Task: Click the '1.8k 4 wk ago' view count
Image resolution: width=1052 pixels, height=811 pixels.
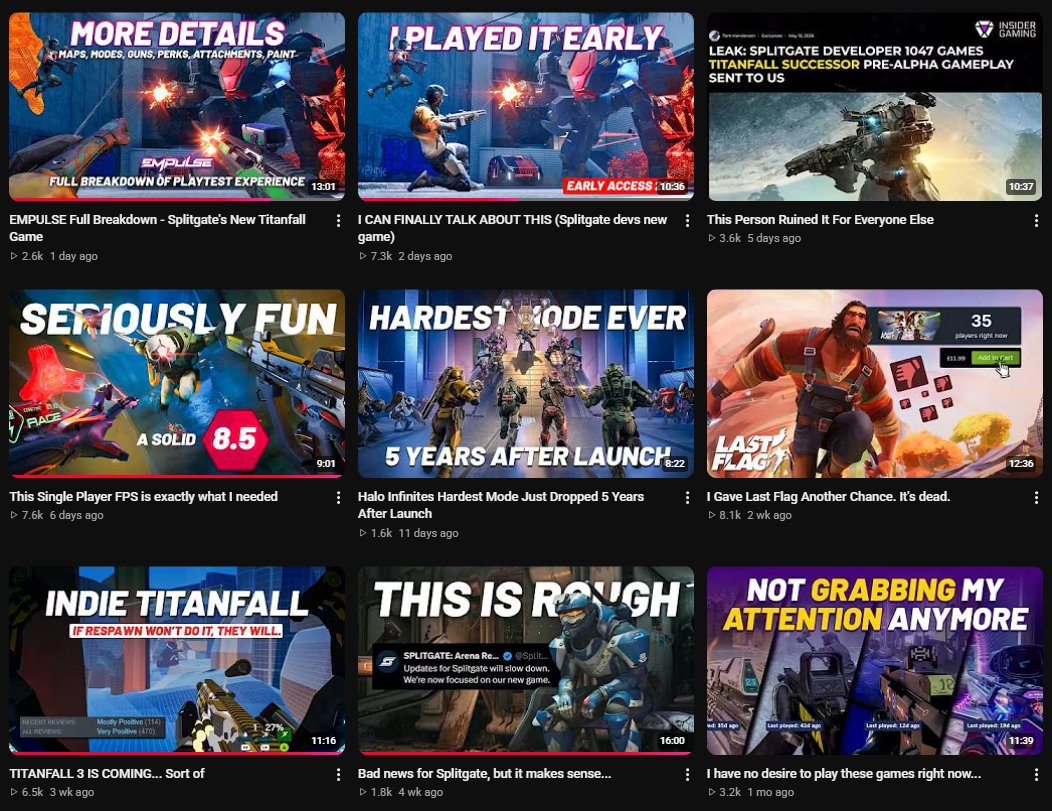Action: [x=401, y=792]
